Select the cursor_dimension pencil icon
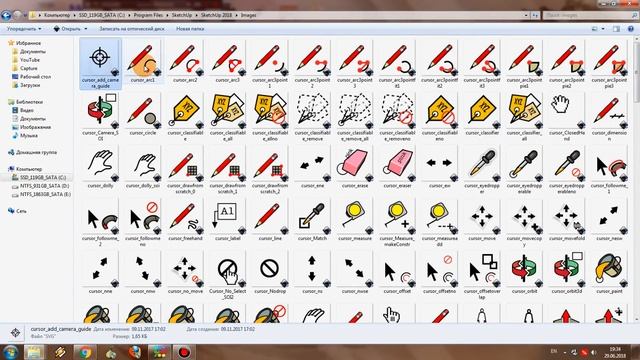640x360 pixels. point(609,111)
